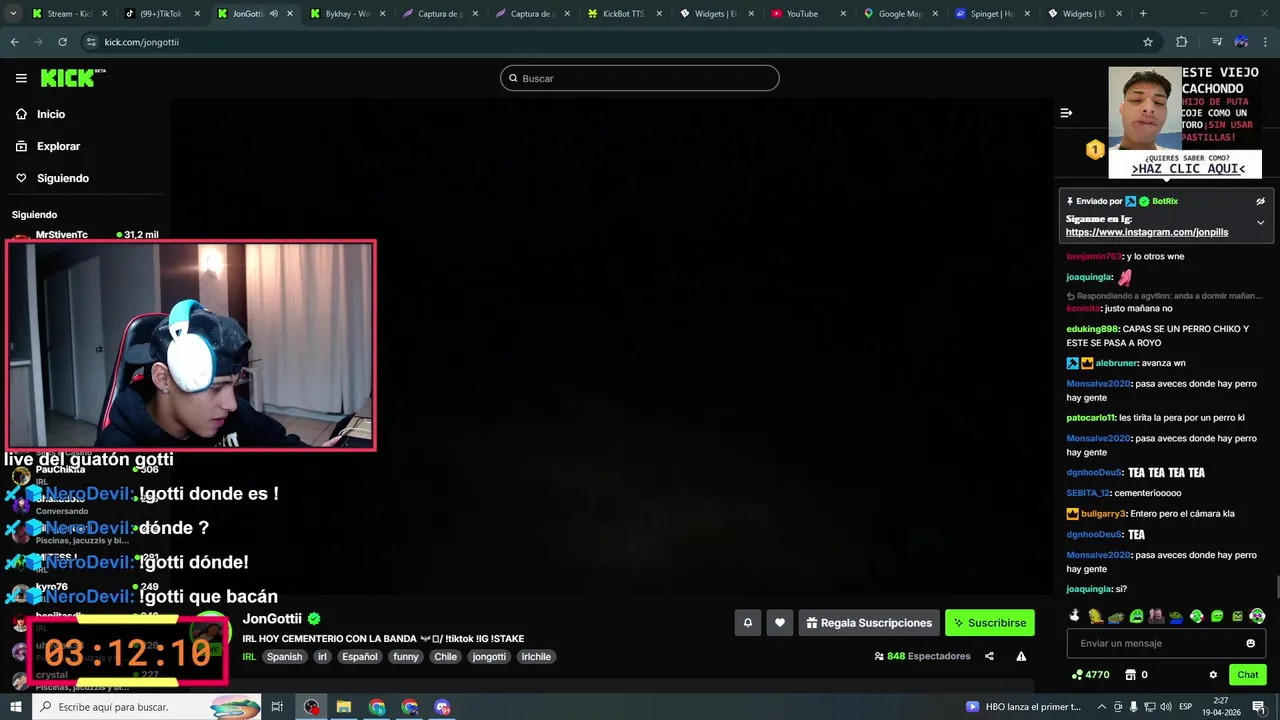Viewport: 1280px width, 720px height.
Task: Open JonGottii channel name
Action: pos(272,619)
